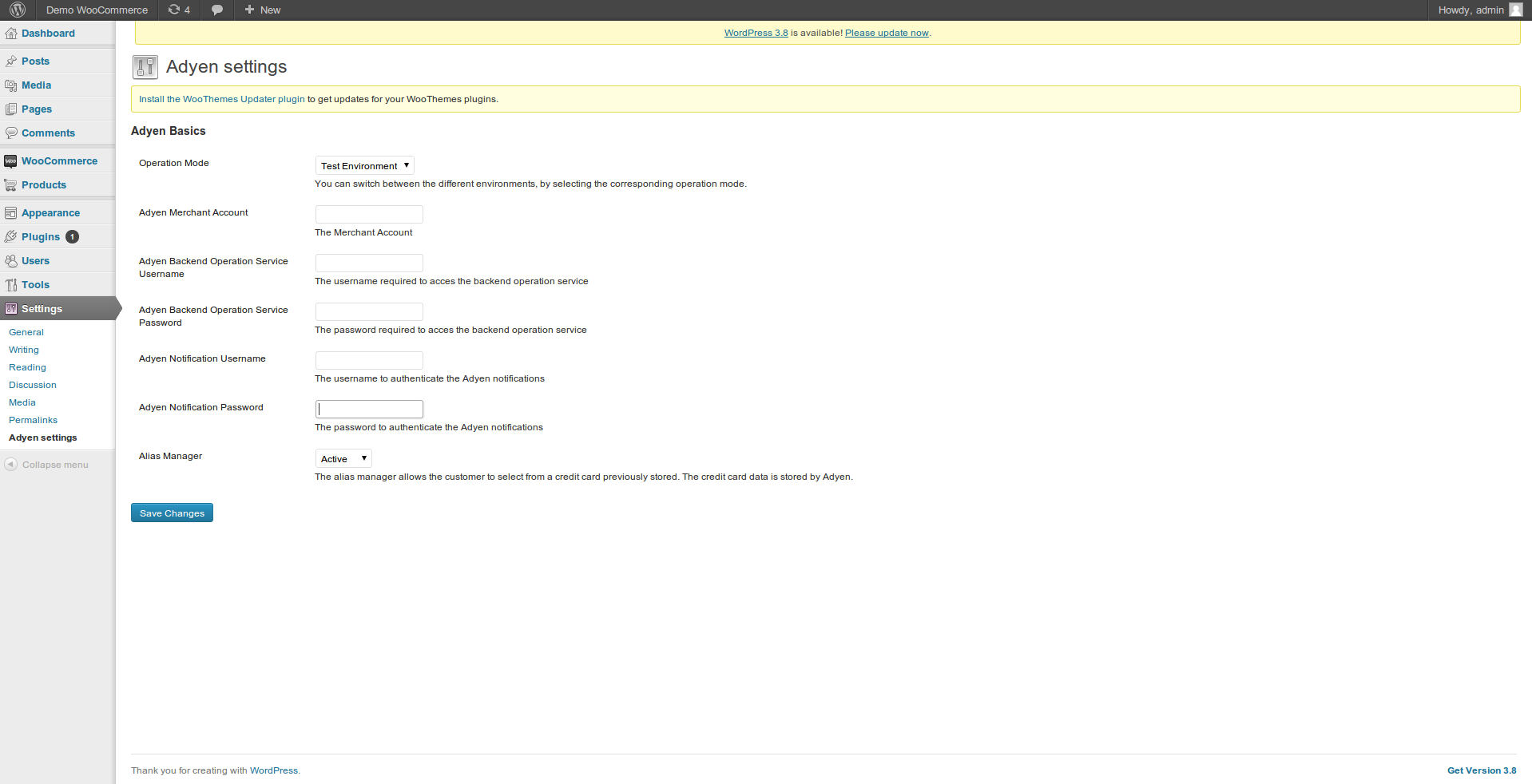Click the Collapse menu arrow icon
The image size is (1532, 784).
[x=11, y=465]
